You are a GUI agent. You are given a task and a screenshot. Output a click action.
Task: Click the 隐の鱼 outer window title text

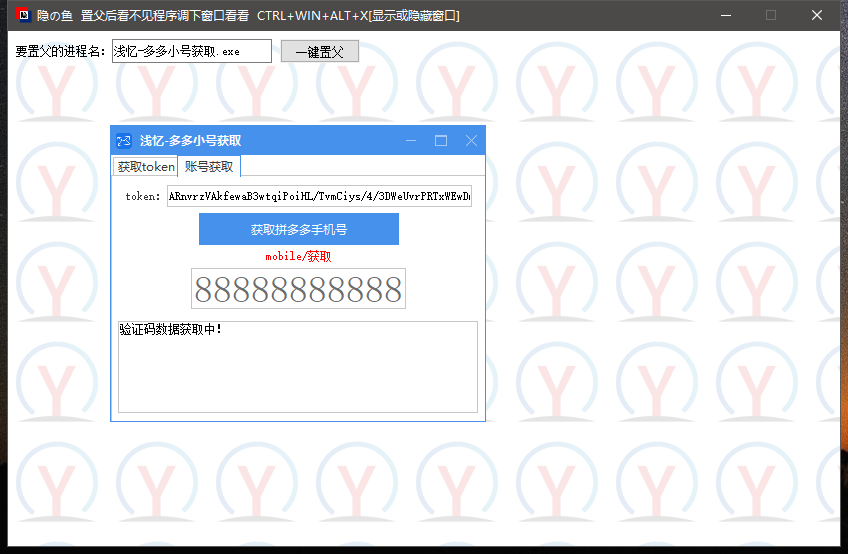coord(248,15)
